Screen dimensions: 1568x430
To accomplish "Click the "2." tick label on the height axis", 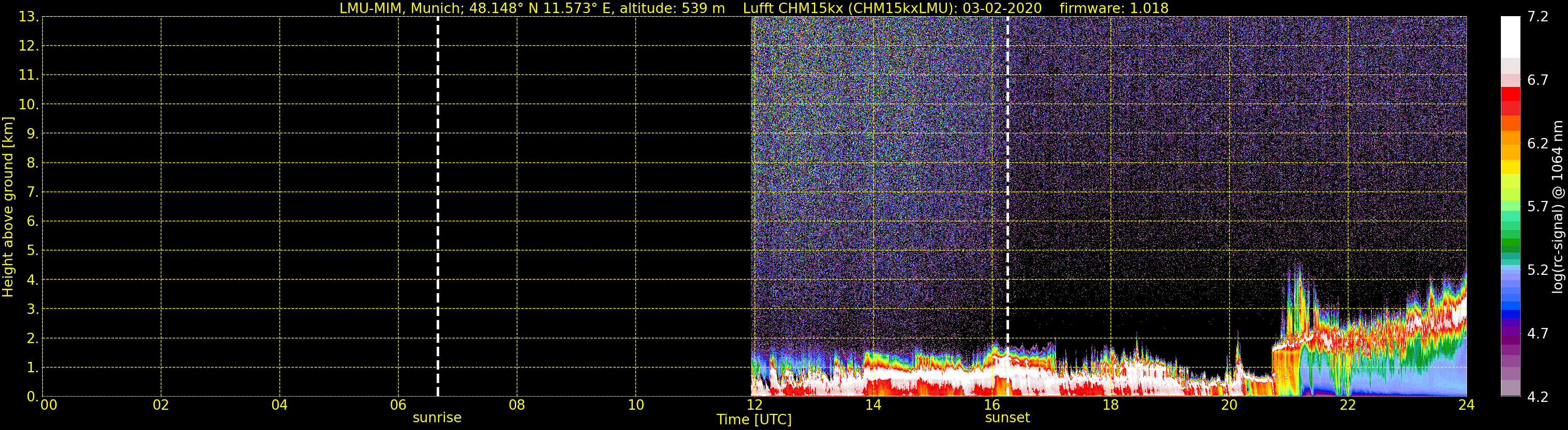I will tap(32, 339).
